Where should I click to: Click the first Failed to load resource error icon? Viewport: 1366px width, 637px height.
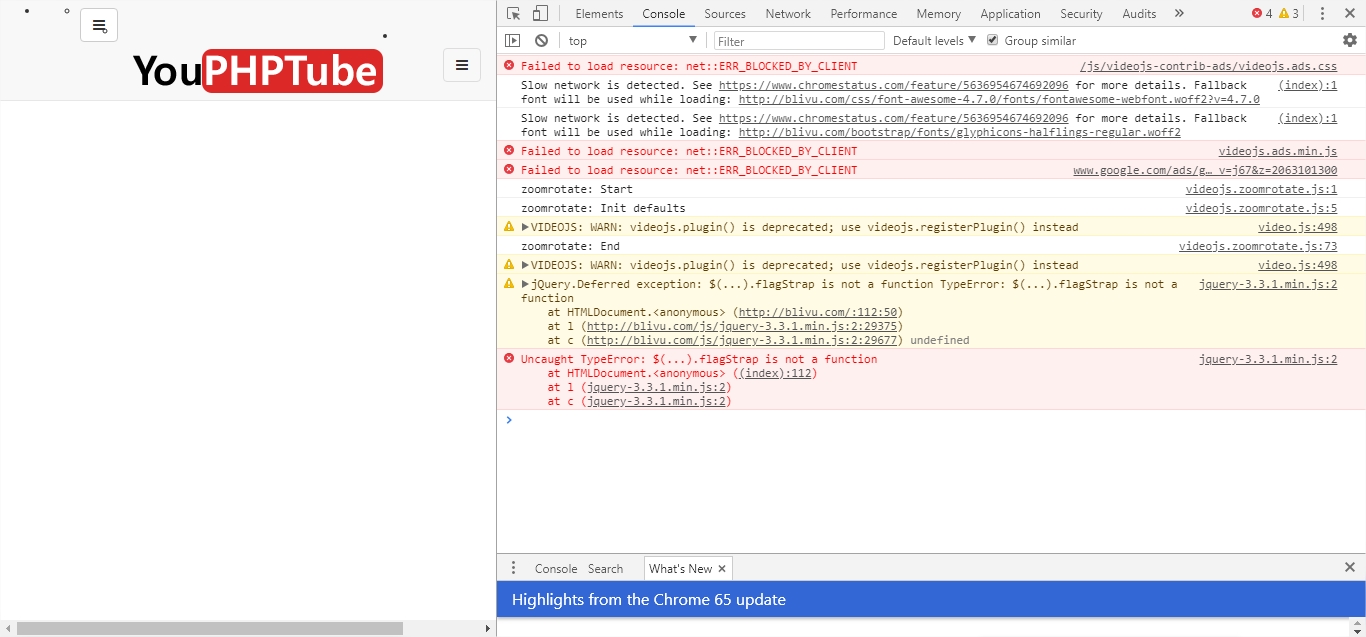[509, 65]
